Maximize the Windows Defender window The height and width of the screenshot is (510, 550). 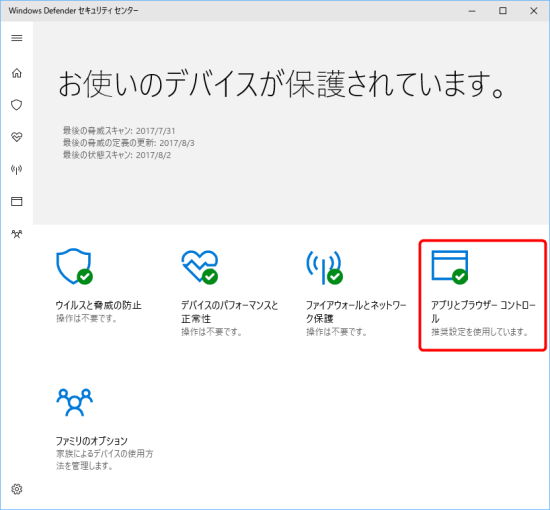[x=503, y=11]
